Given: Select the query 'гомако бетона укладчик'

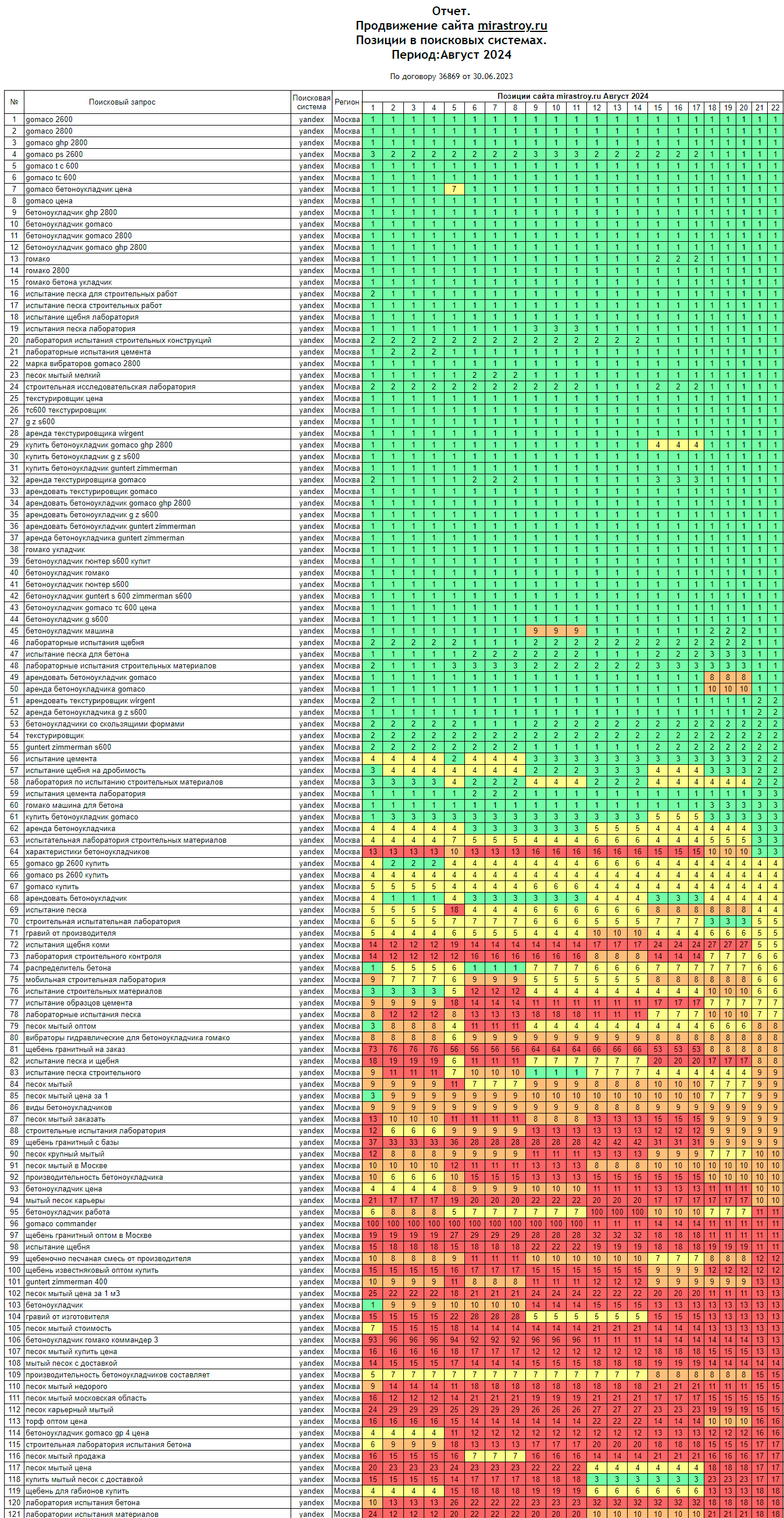Looking at the screenshot, I should [69, 282].
